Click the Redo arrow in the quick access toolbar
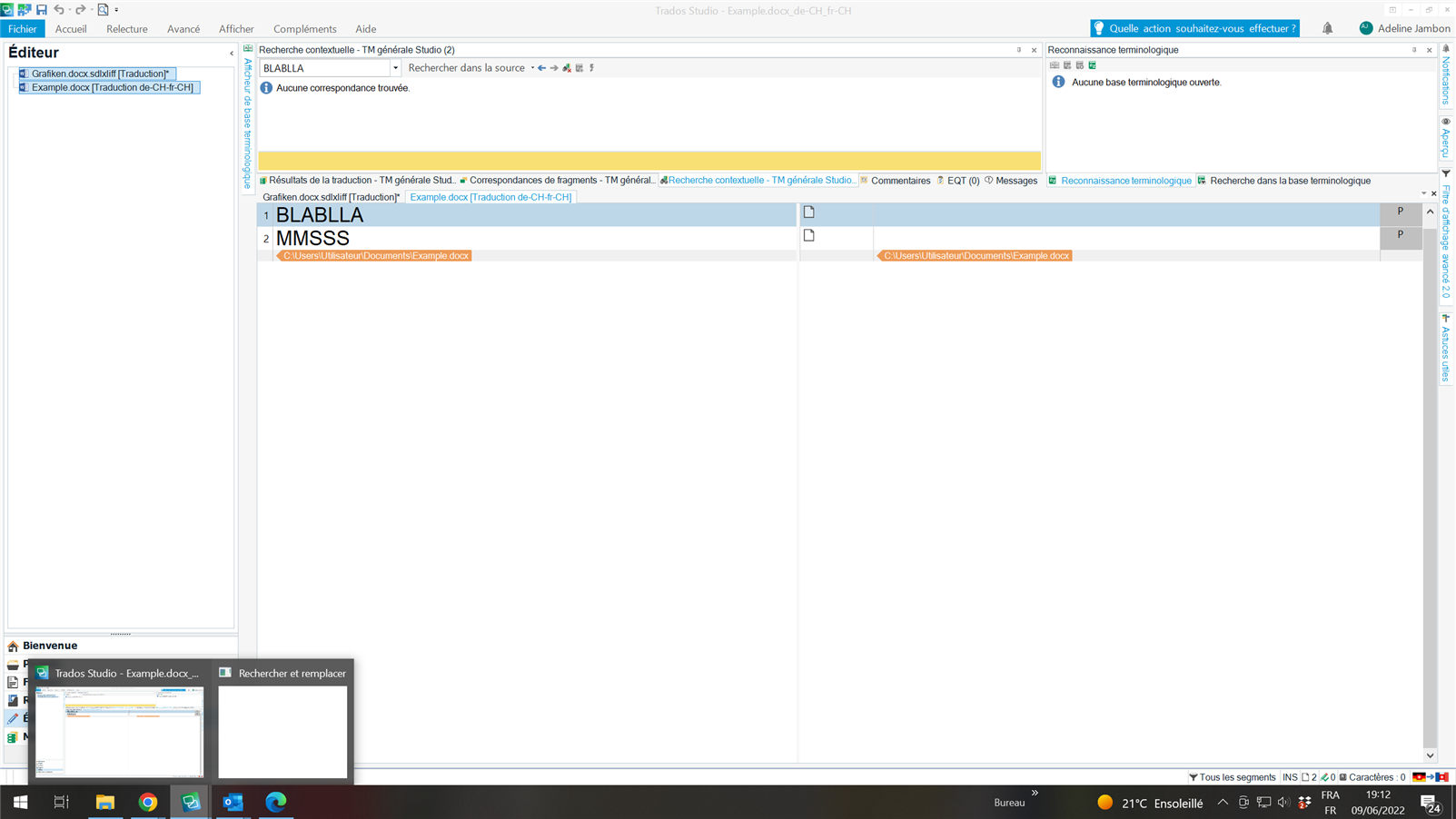Screen dimensions: 1456x819 point(80,9)
